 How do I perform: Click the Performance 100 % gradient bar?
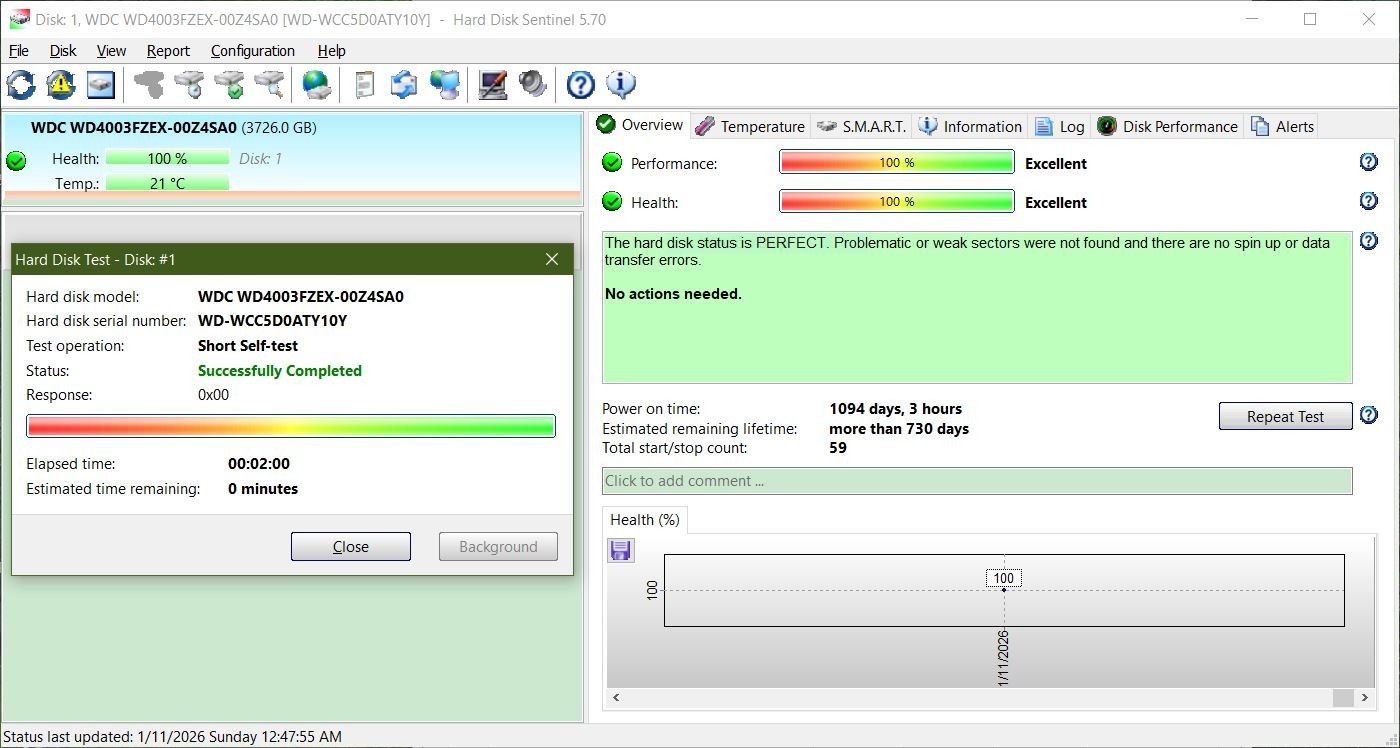pyautogui.click(x=897, y=163)
